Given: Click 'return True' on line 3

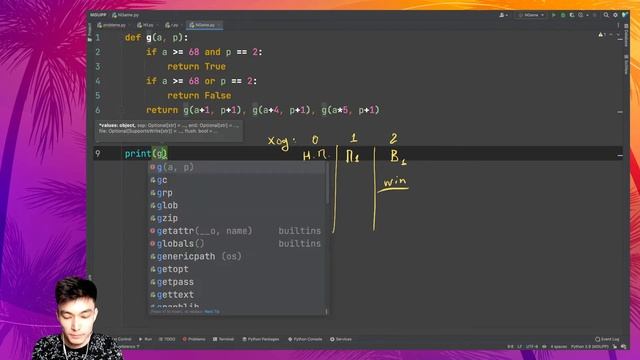Looking at the screenshot, I should pos(196,67).
